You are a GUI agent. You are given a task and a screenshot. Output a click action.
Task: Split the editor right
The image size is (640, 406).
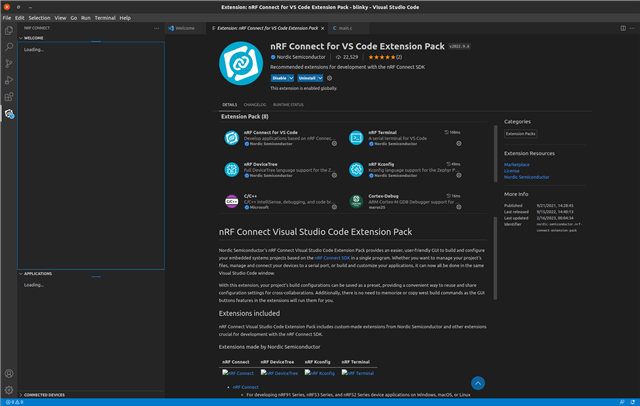[x=623, y=28]
